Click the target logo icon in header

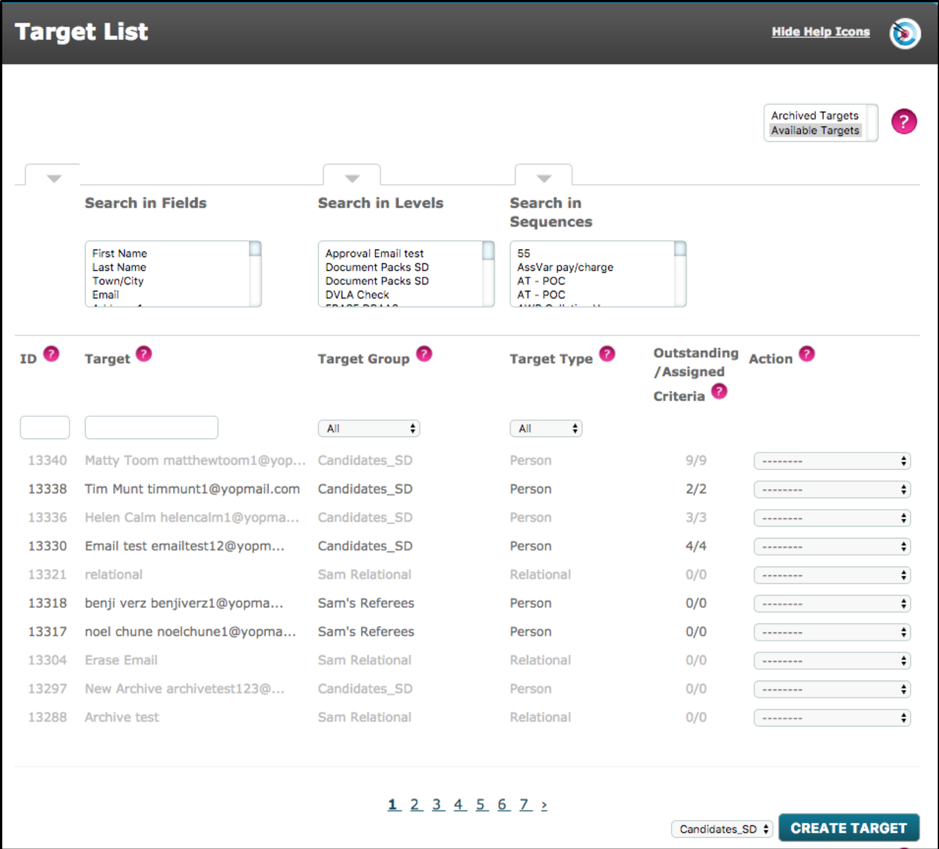[904, 33]
